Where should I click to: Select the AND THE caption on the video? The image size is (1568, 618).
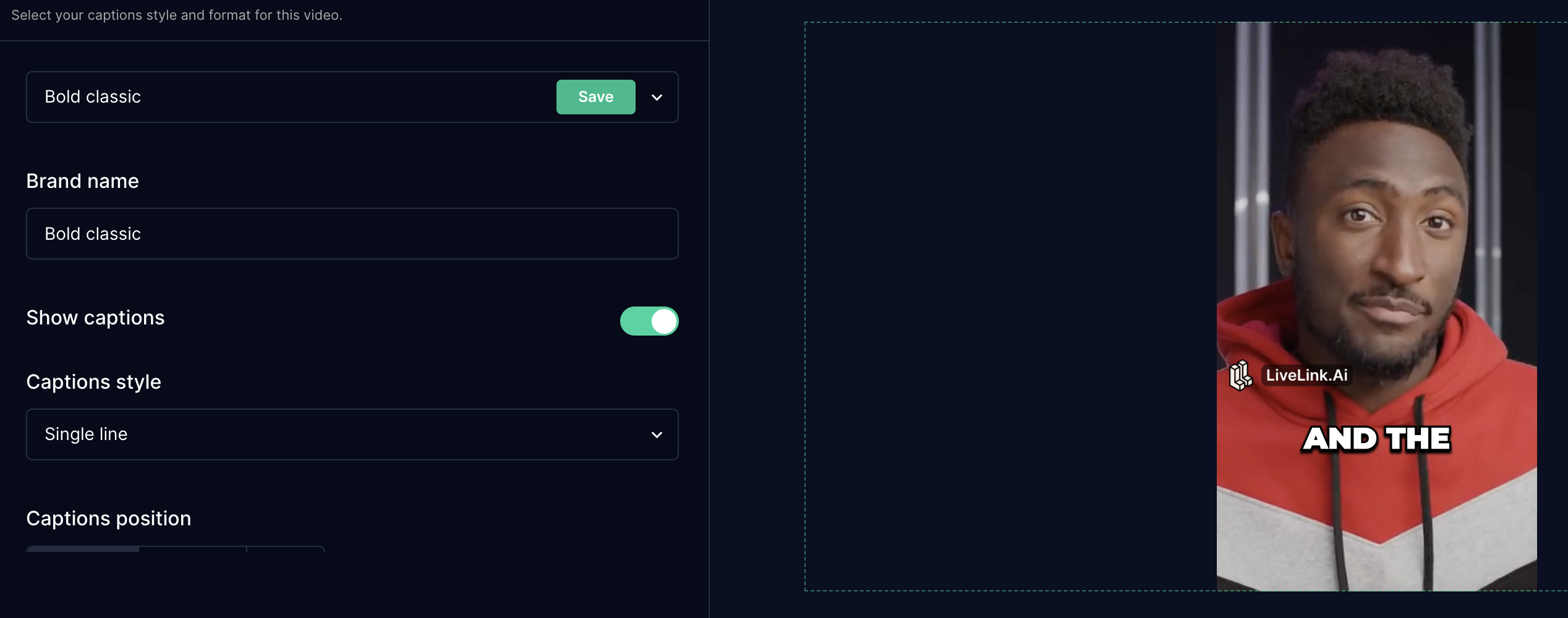pos(1376,439)
